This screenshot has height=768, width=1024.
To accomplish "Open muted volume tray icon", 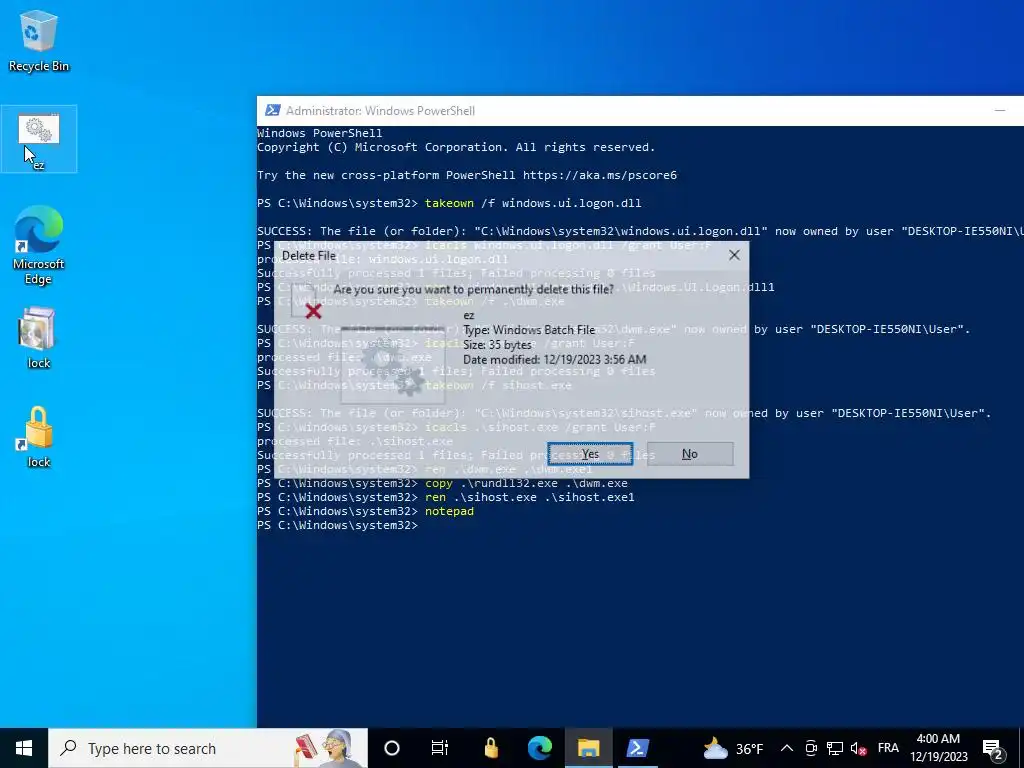I will tap(859, 748).
